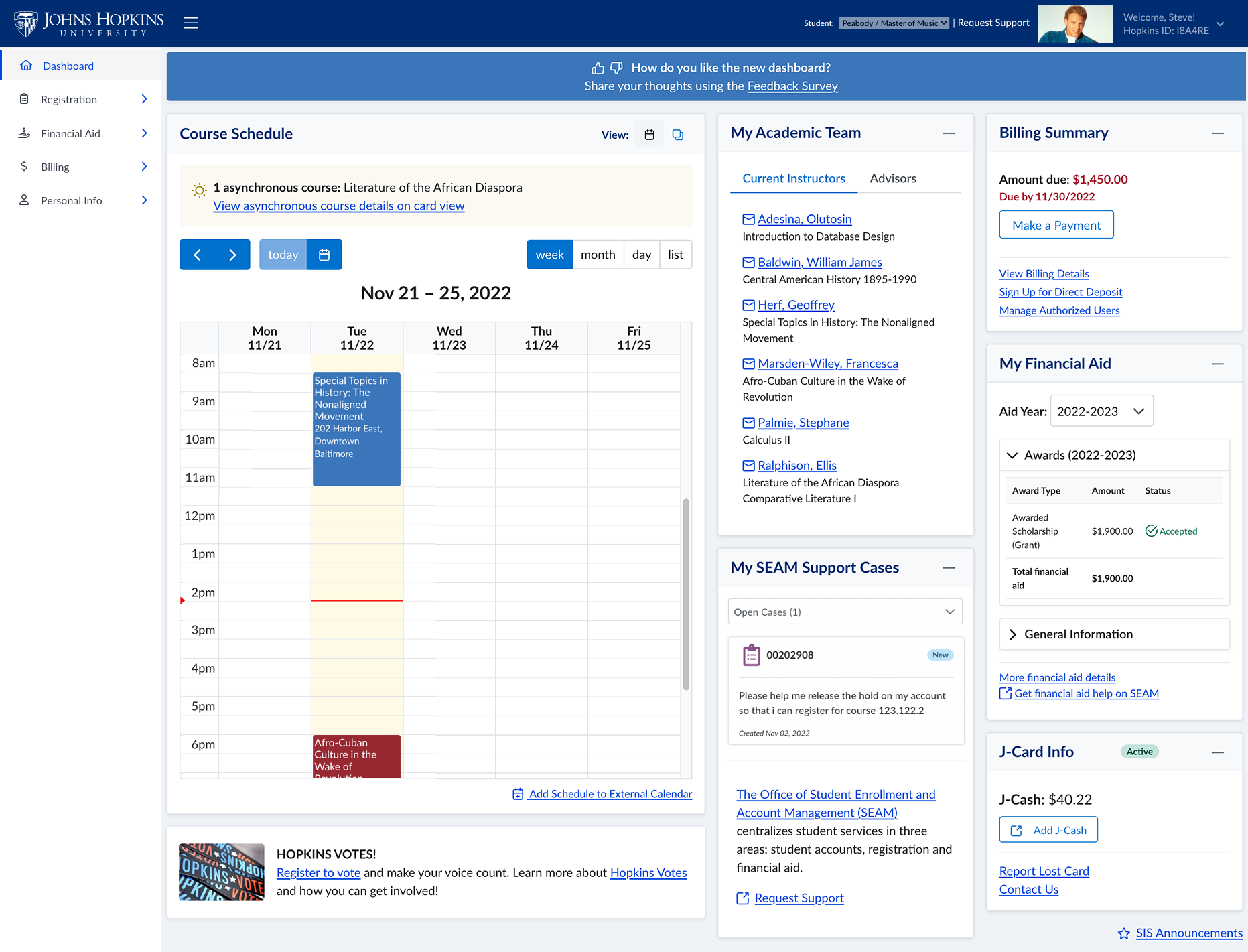Click the date picker icon beside the today button

[x=324, y=255]
